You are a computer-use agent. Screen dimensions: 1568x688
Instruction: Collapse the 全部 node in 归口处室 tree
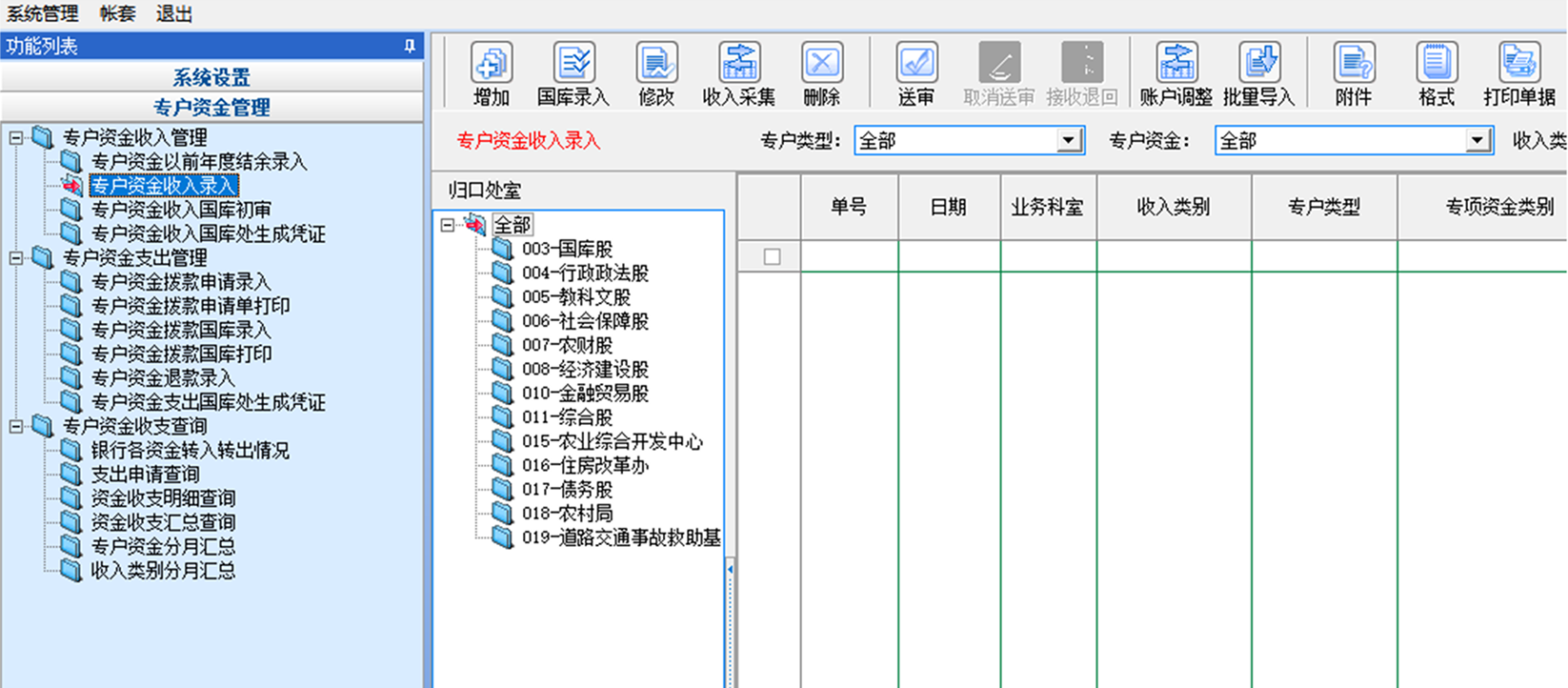[x=447, y=225]
